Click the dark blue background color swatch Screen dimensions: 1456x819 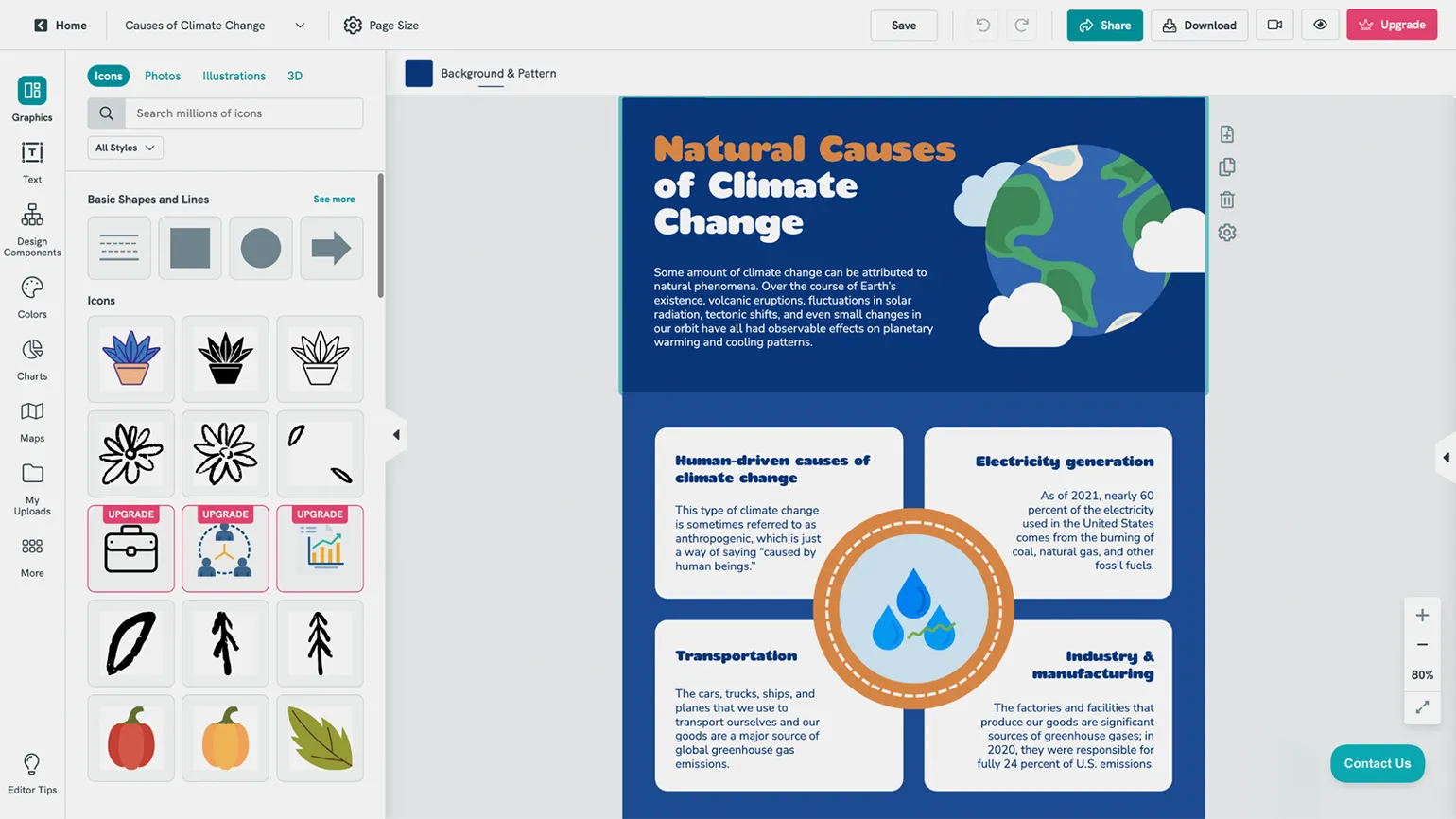tap(419, 73)
